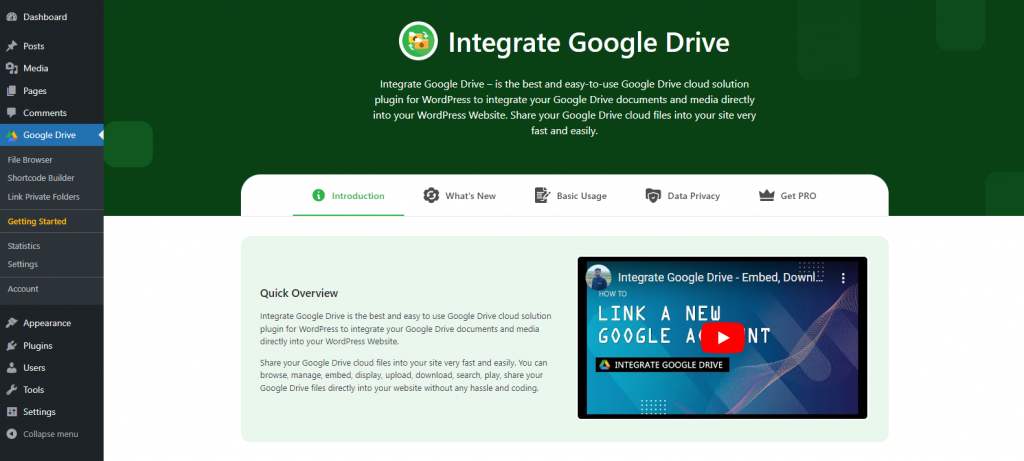
Task: Open the Data Privacy tab
Action: click(x=682, y=195)
